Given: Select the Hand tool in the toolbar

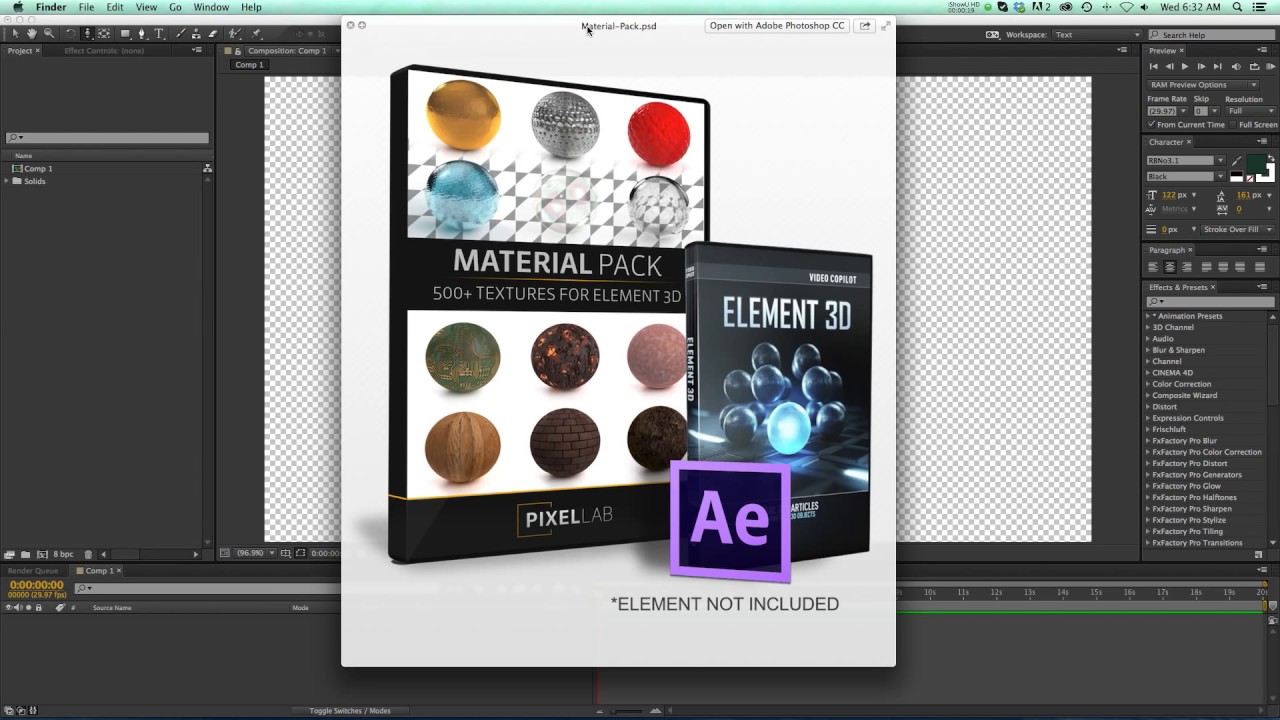Looking at the screenshot, I should click(31, 33).
